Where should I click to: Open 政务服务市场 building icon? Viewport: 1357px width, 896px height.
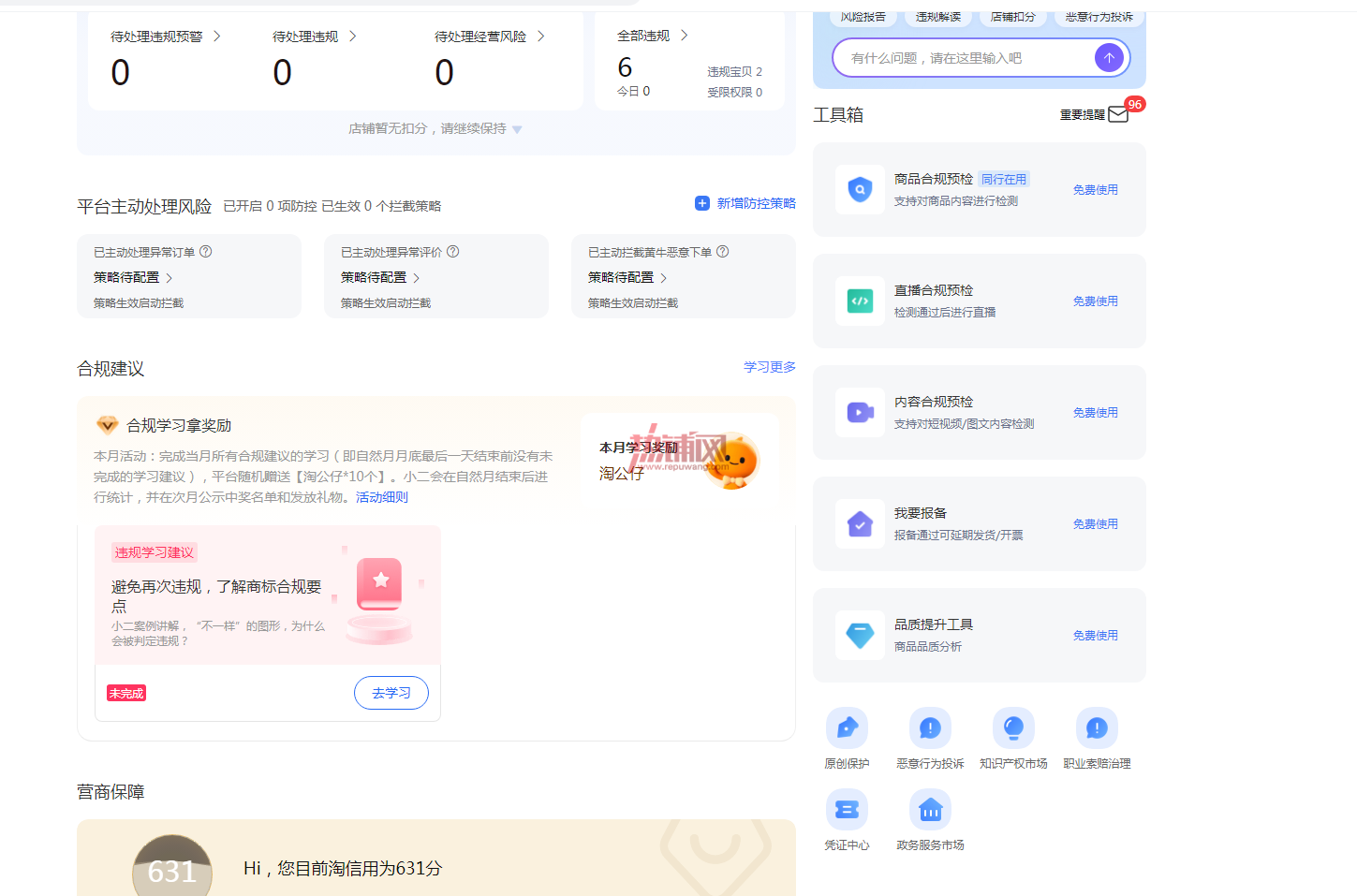[930, 809]
